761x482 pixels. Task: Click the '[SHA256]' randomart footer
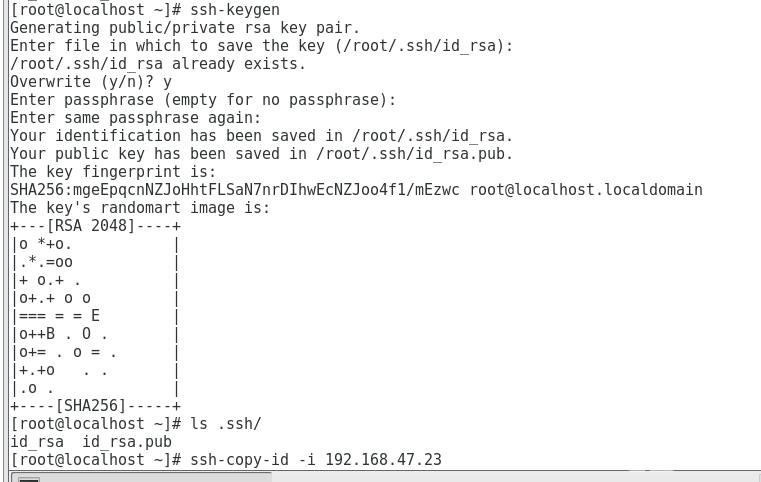point(91,406)
